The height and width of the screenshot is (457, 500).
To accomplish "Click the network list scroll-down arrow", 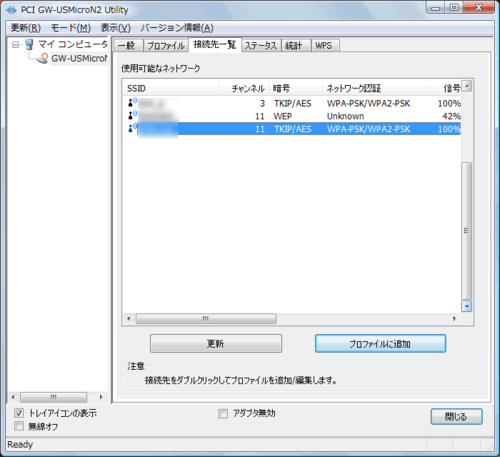I will [466, 306].
